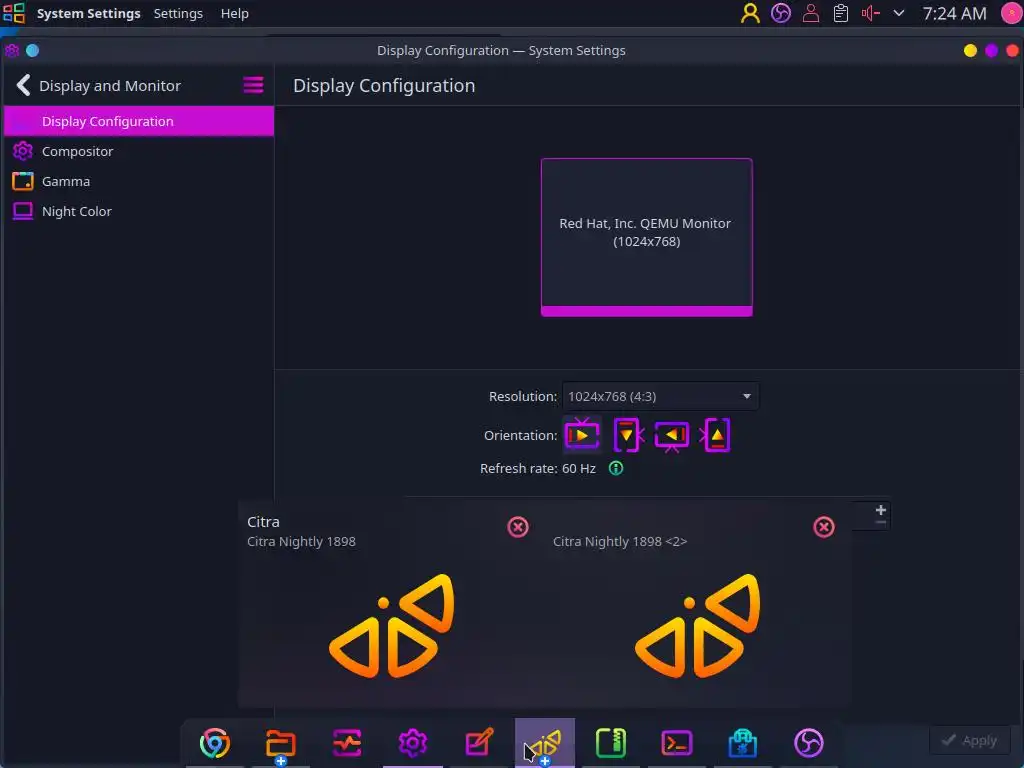Open the Compositor settings
Screen dimensions: 1024x768
138,152
